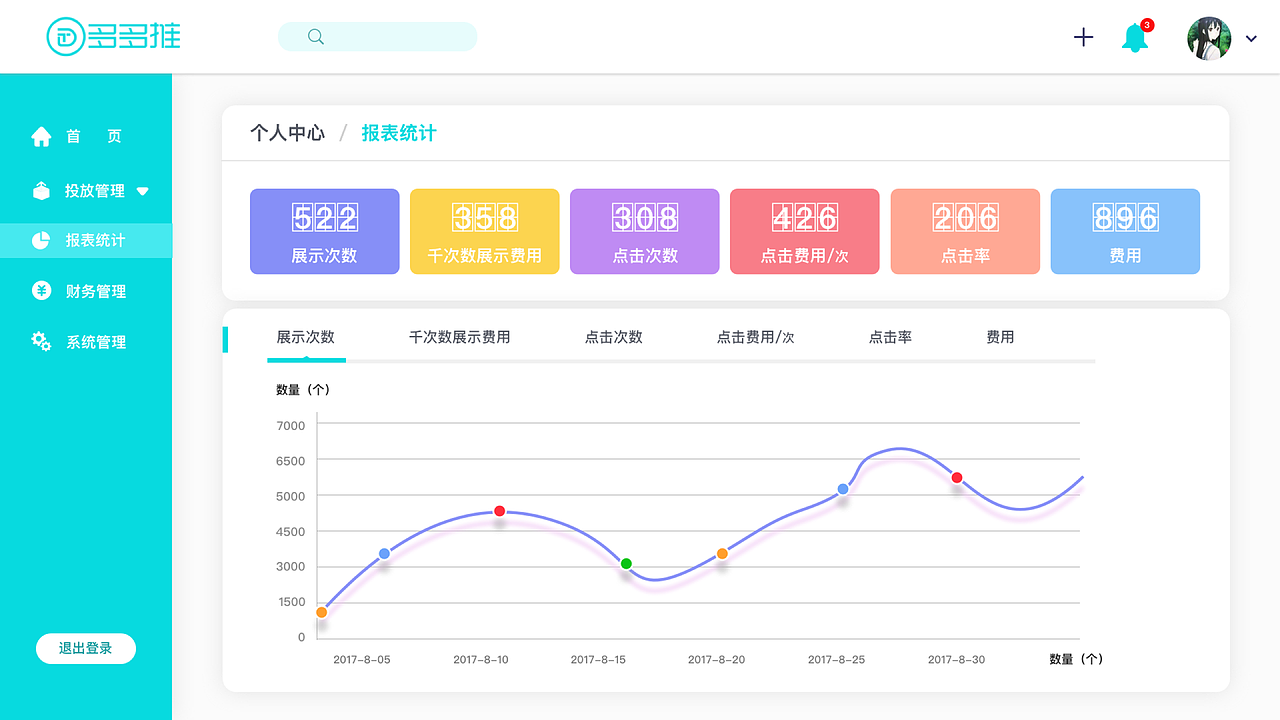Click the search magnifier icon
Screen dimensions: 1280x720
[x=316, y=37]
